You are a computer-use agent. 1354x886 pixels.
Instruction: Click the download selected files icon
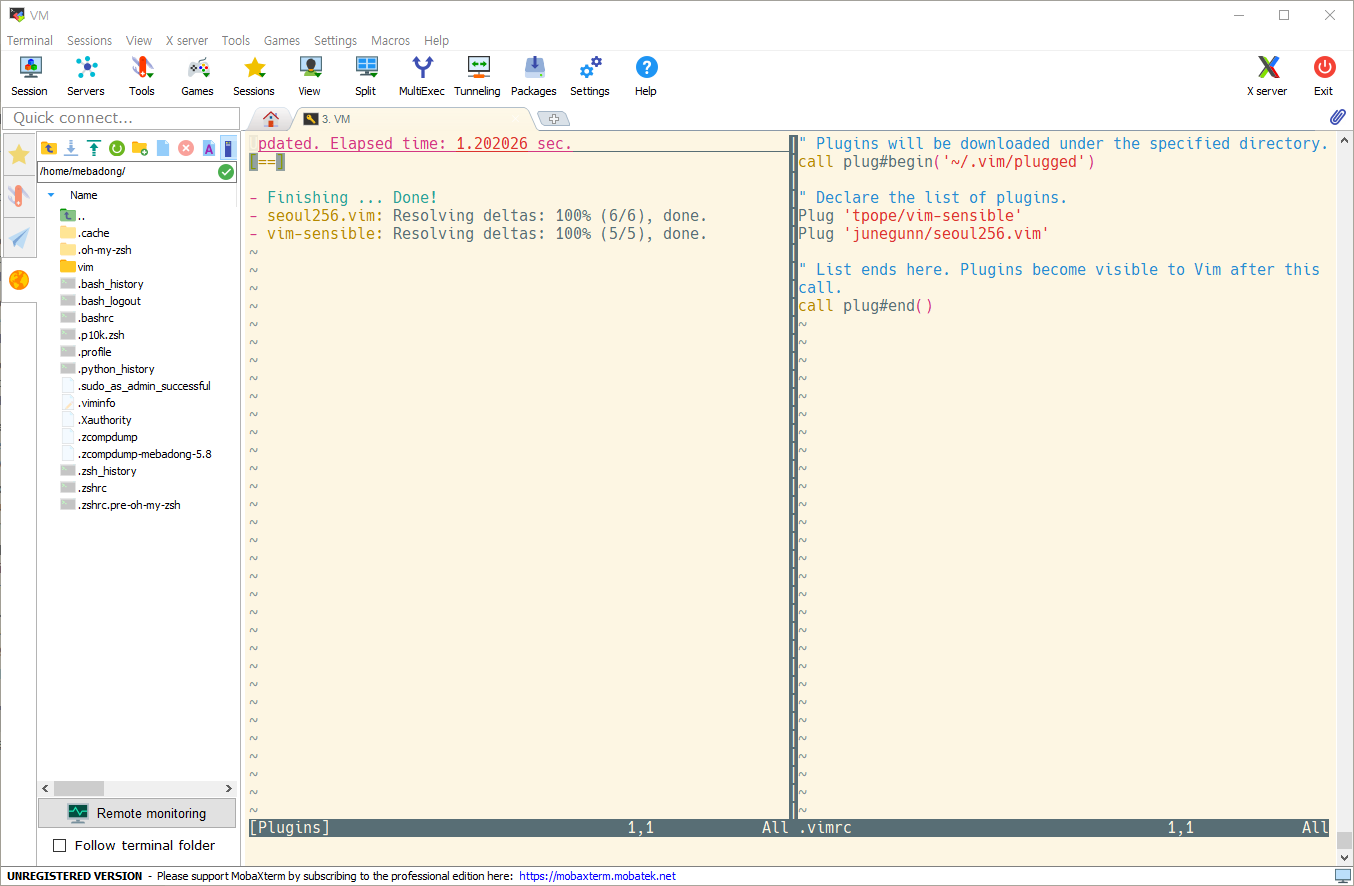click(71, 148)
